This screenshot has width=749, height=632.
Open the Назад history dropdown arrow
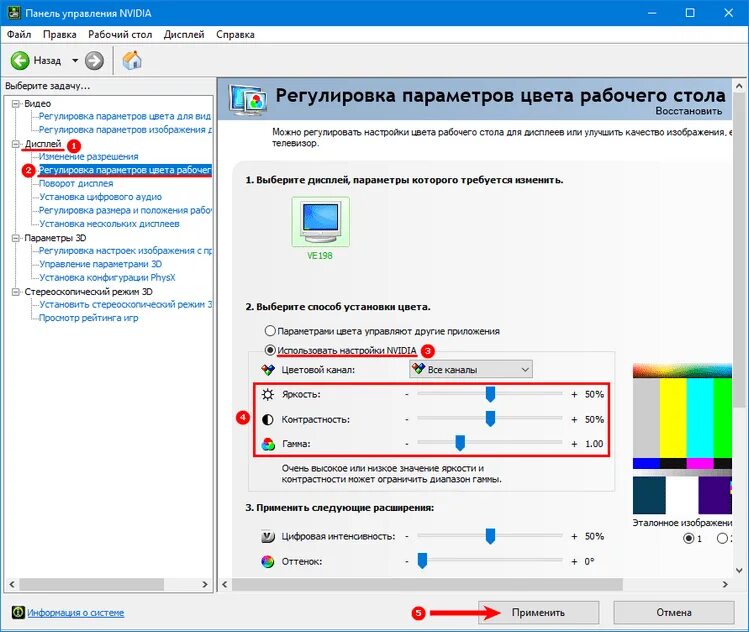(75, 61)
